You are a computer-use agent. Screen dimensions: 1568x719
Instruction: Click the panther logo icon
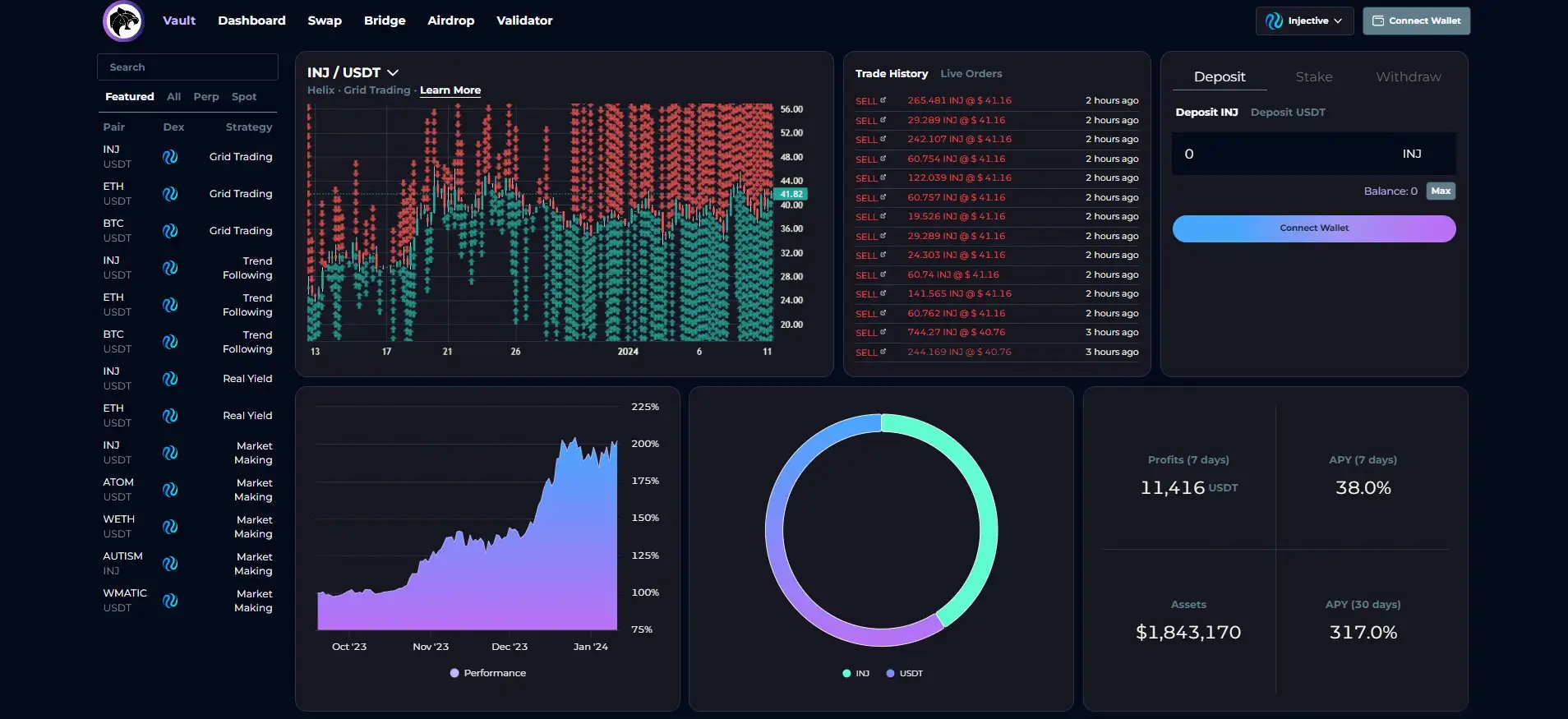(x=123, y=21)
